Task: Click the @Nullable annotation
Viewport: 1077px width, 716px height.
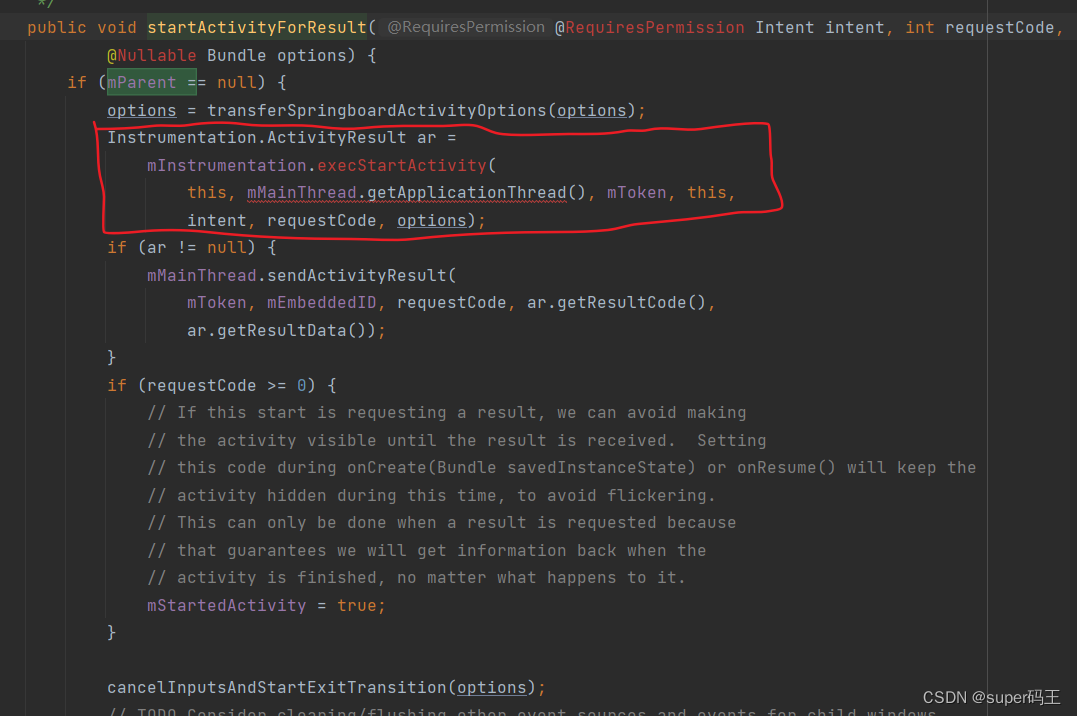Action: 151,55
